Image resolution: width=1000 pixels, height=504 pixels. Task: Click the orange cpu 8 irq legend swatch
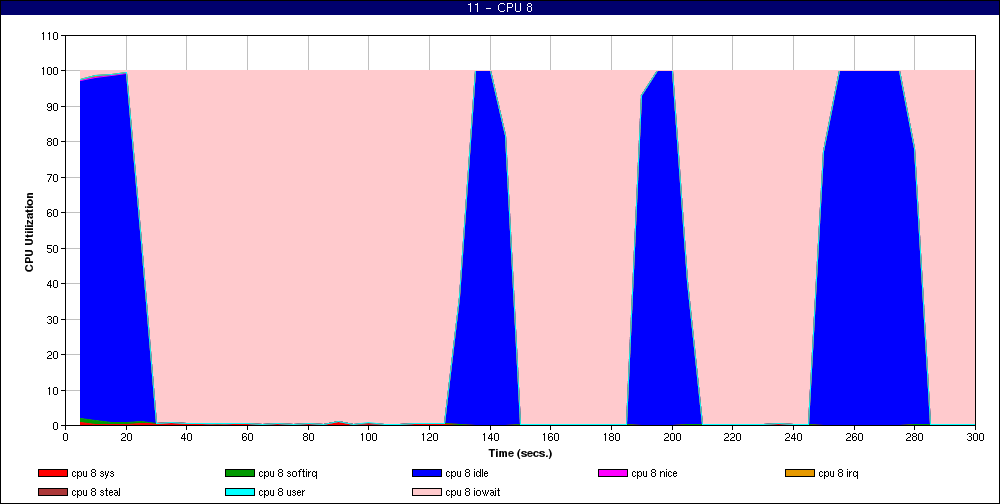(x=800, y=473)
